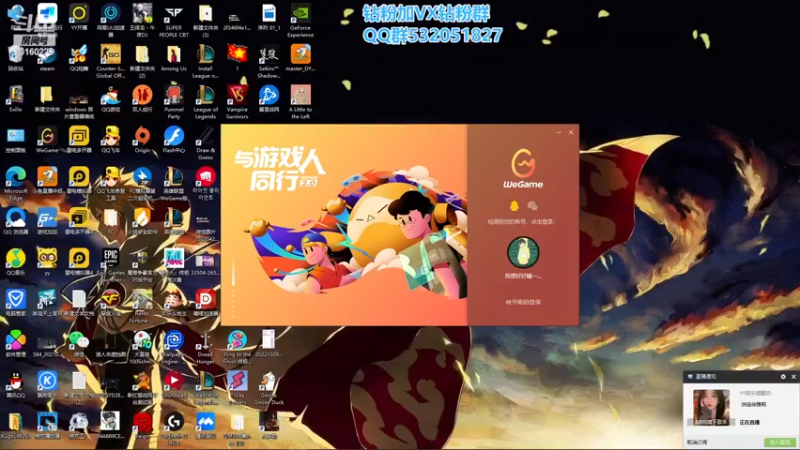Open the Fling to the Finish shortcut
Screen dimensions: 800x450
point(237,347)
